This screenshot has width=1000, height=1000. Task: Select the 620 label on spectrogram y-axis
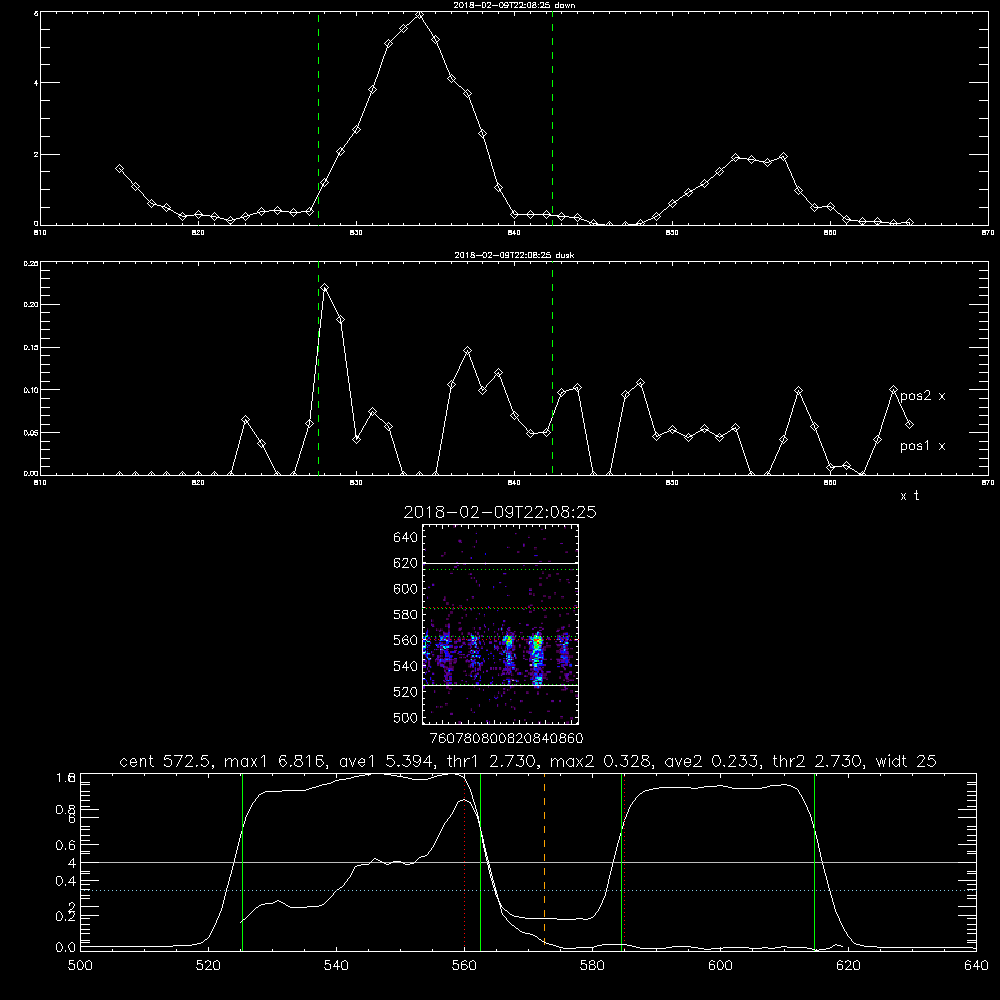click(406, 563)
